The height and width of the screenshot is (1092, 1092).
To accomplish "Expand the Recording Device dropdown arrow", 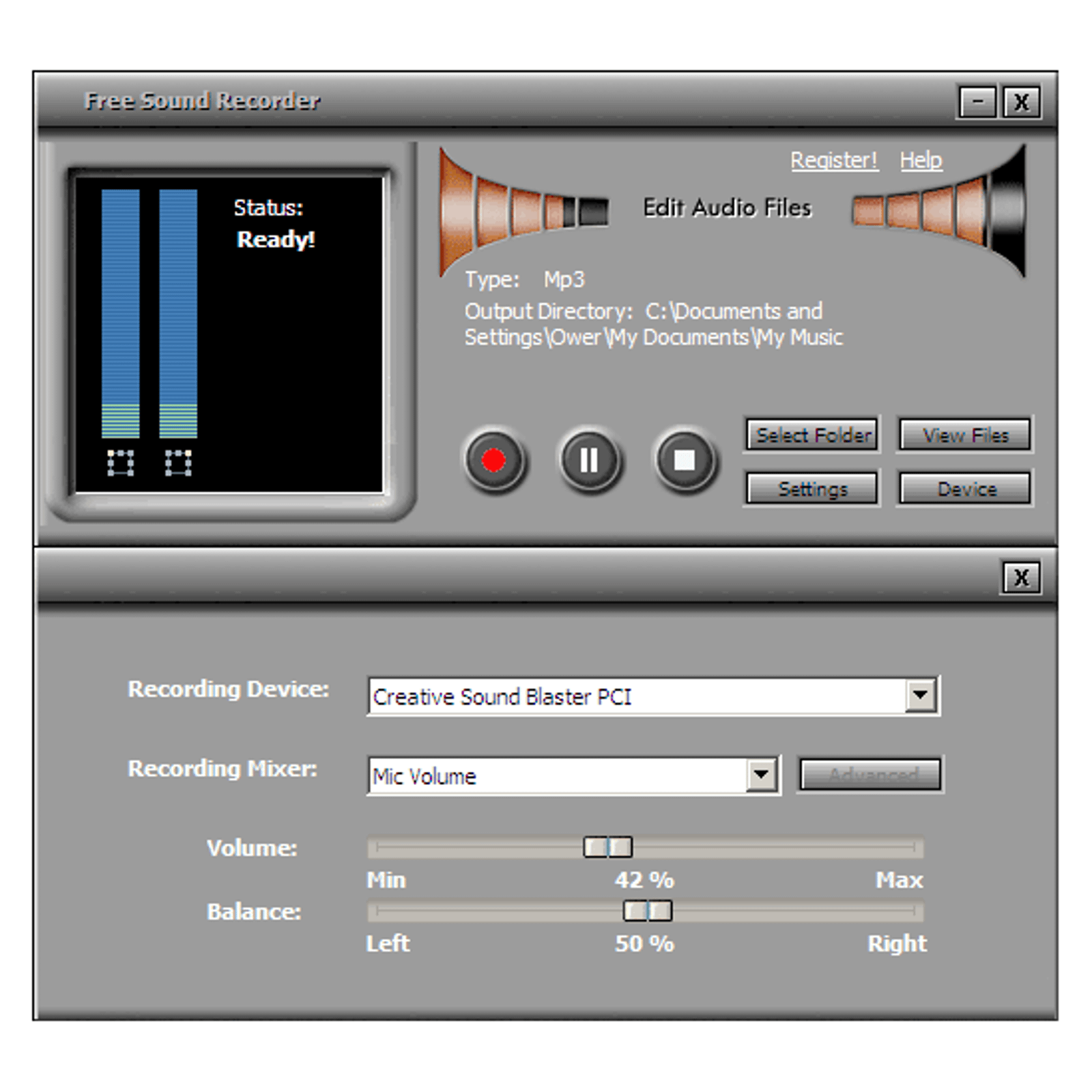I will coord(920,696).
